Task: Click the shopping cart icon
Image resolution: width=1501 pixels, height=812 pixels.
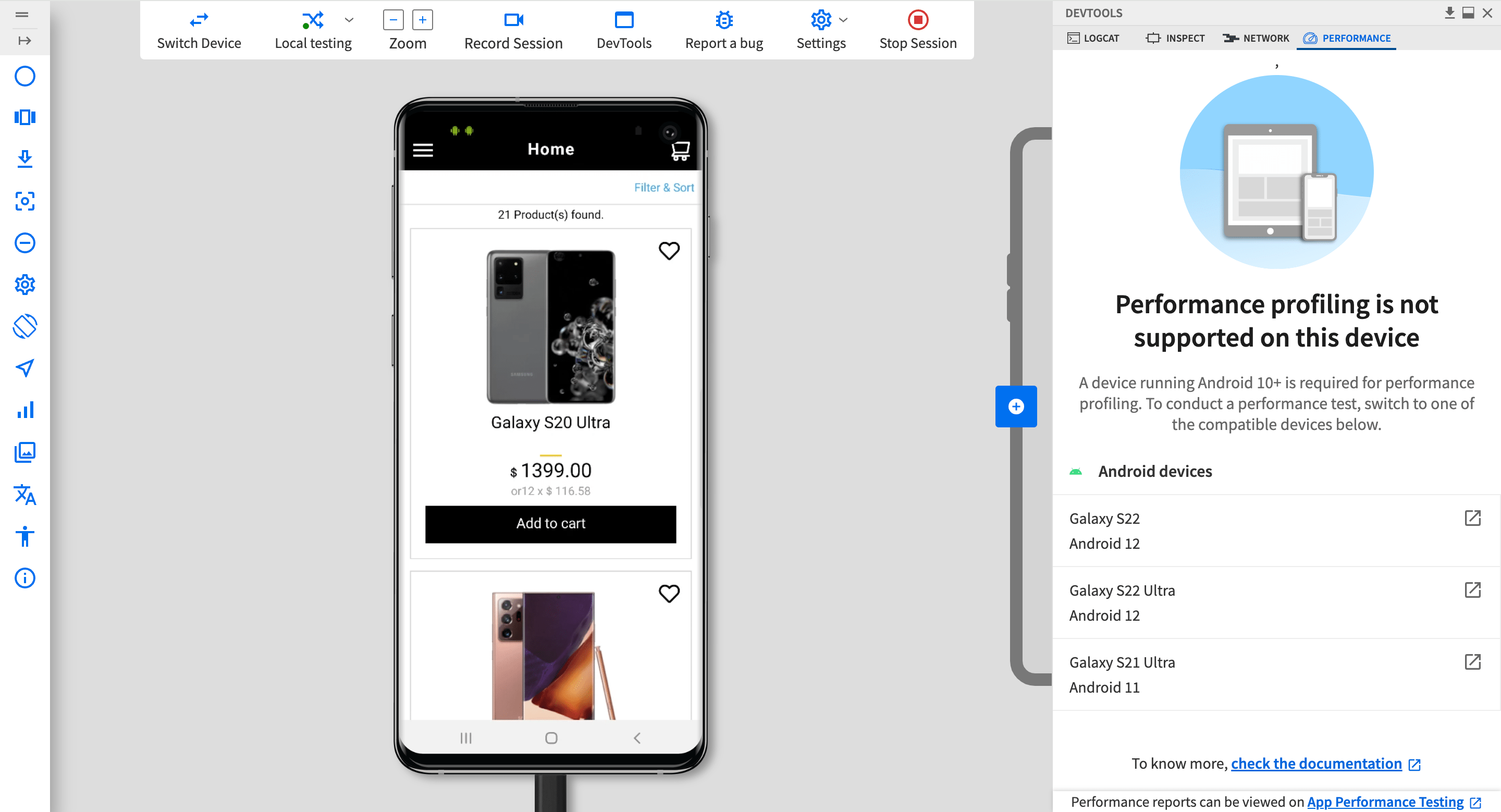Action: pos(680,151)
